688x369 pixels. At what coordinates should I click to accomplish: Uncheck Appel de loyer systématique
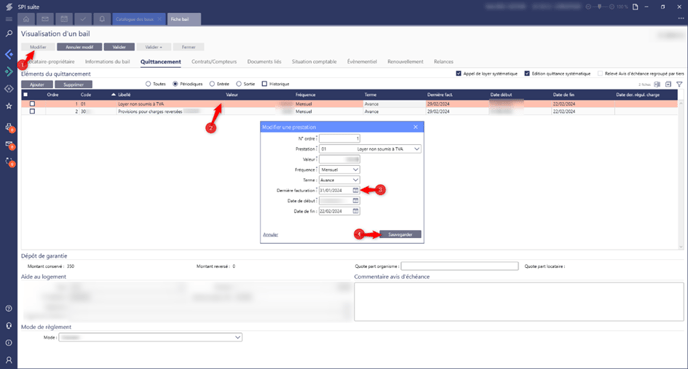459,73
